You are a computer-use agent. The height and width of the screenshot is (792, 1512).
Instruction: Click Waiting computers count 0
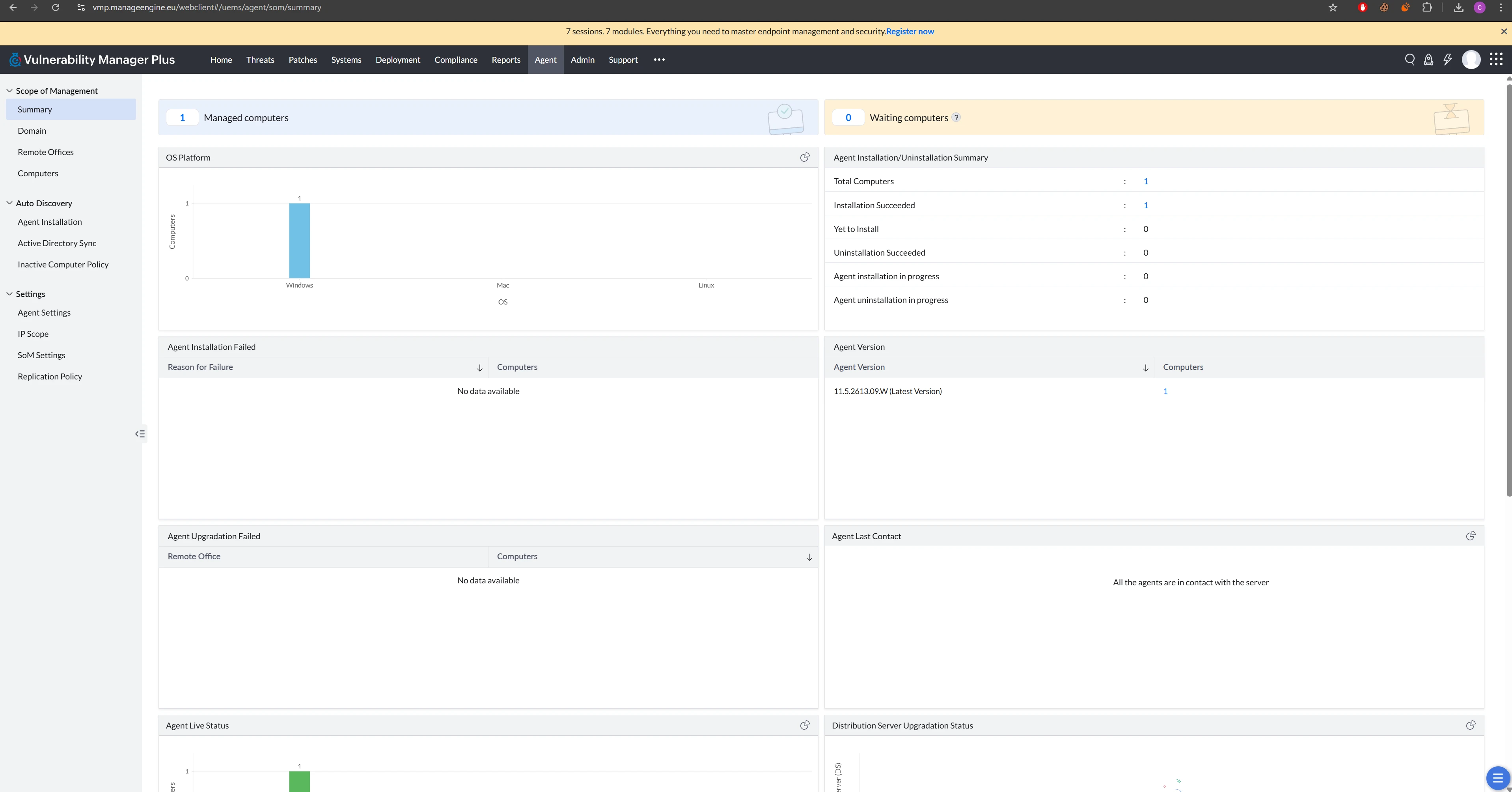tap(848, 118)
